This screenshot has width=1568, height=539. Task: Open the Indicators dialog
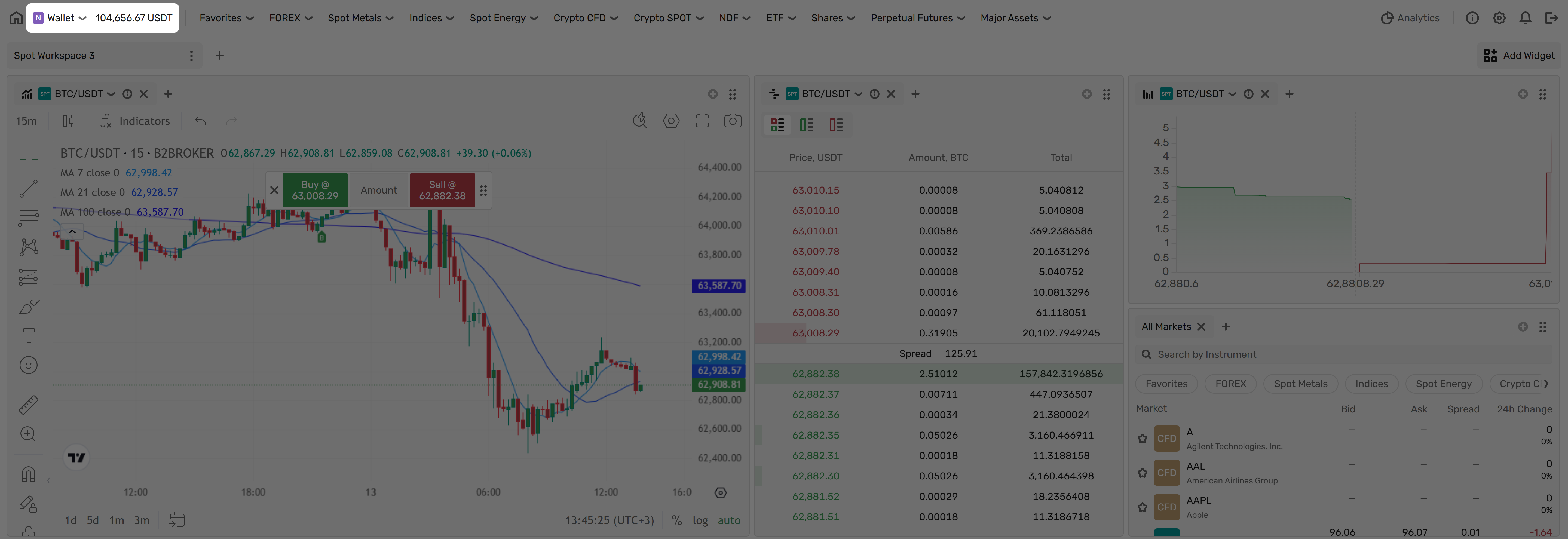(135, 121)
